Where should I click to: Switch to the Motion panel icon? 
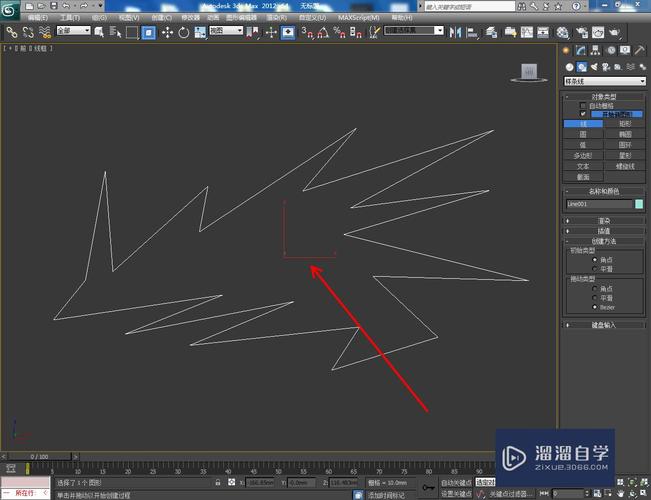611,51
